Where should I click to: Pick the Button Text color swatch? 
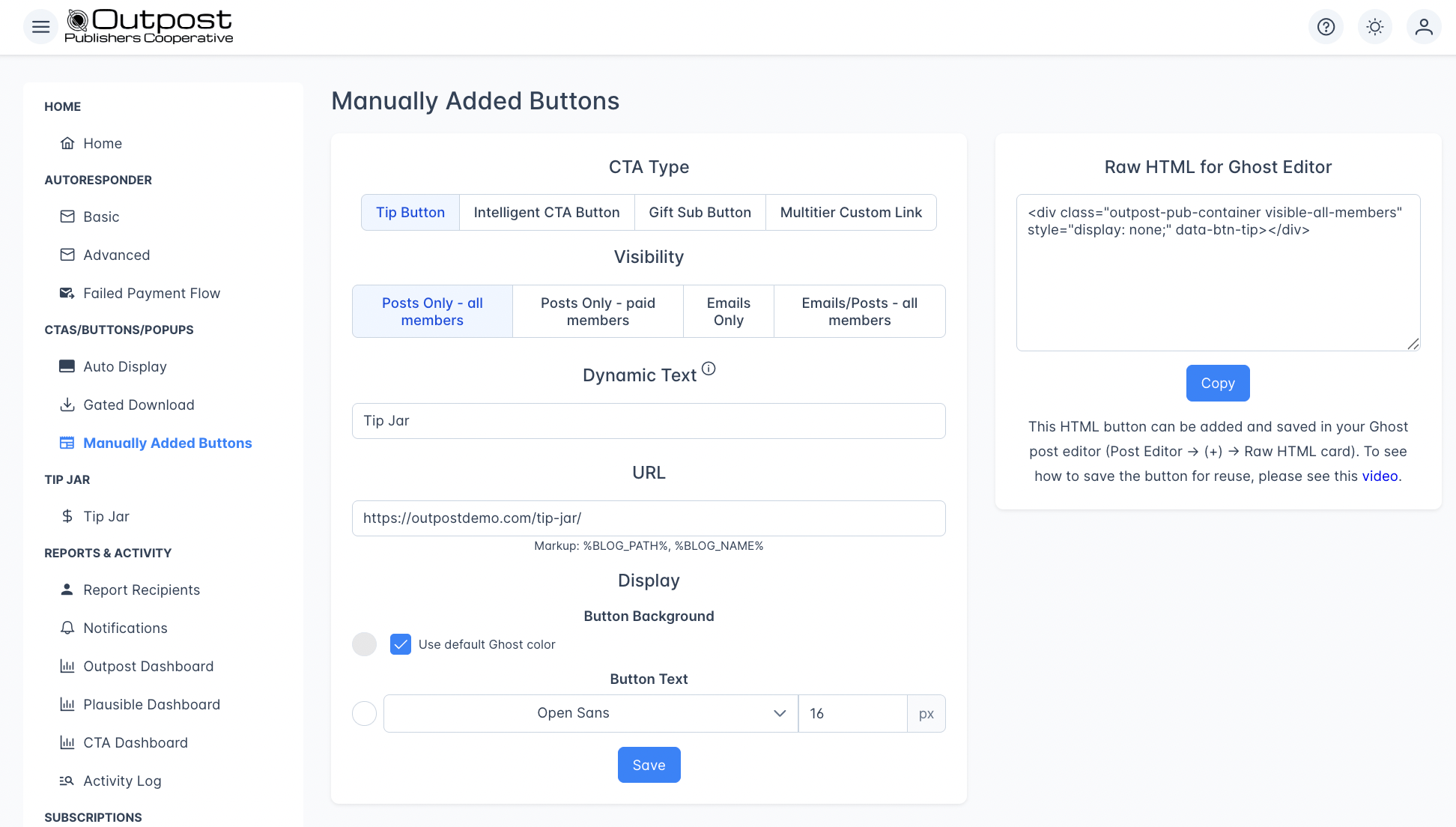point(365,713)
